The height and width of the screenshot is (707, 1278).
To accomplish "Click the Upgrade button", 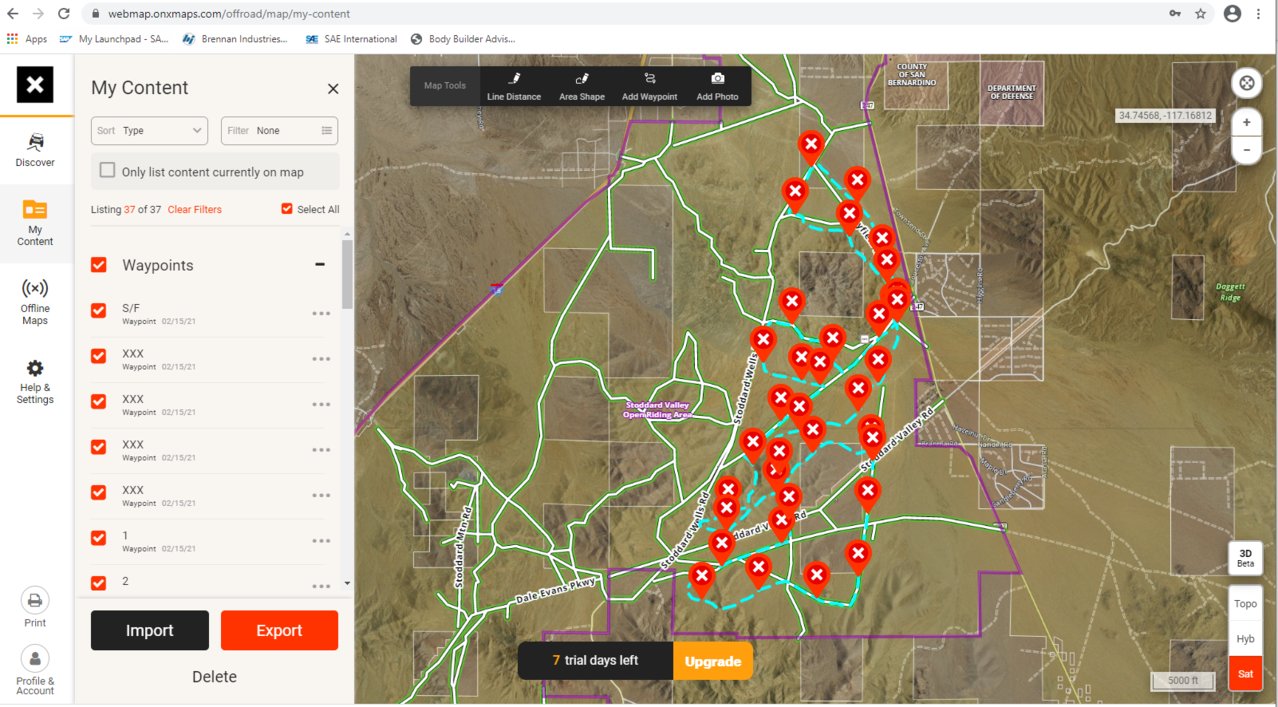I will (x=712, y=661).
